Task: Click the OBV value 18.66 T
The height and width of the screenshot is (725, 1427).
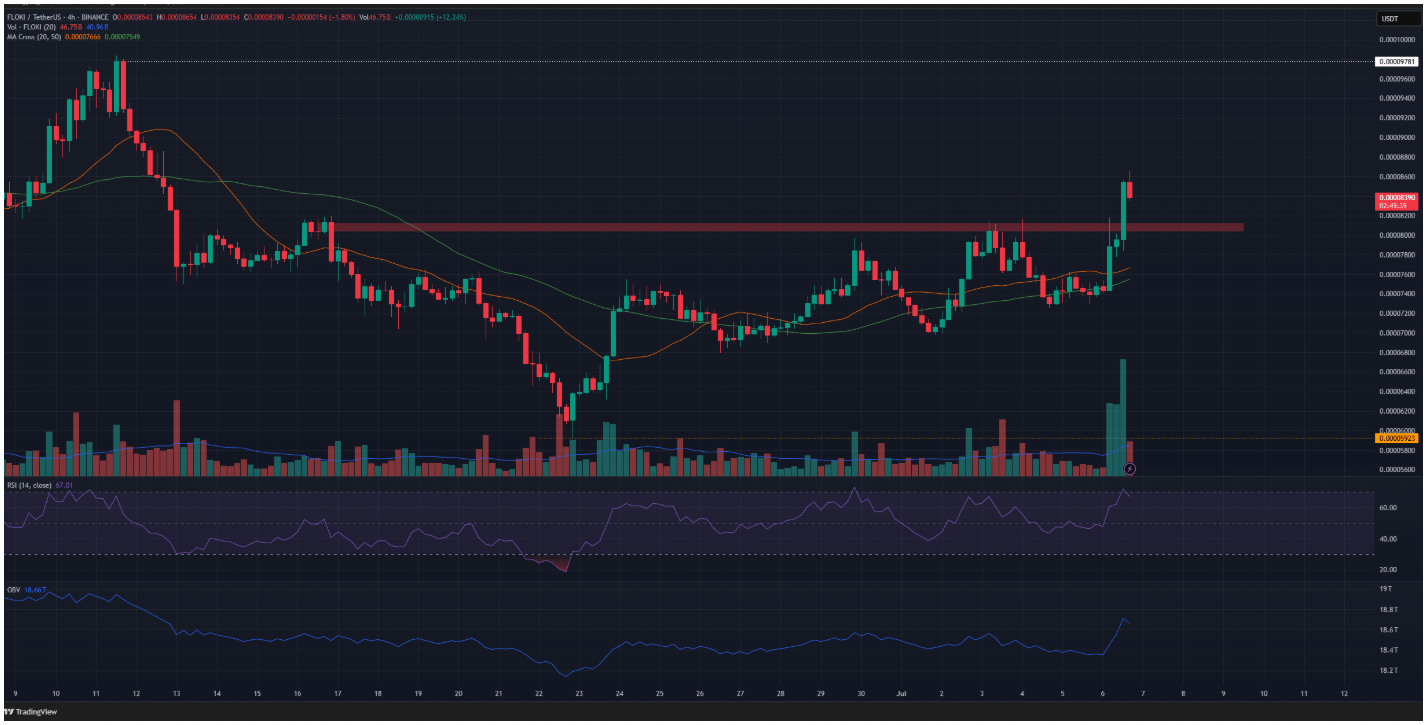Action: [36, 590]
